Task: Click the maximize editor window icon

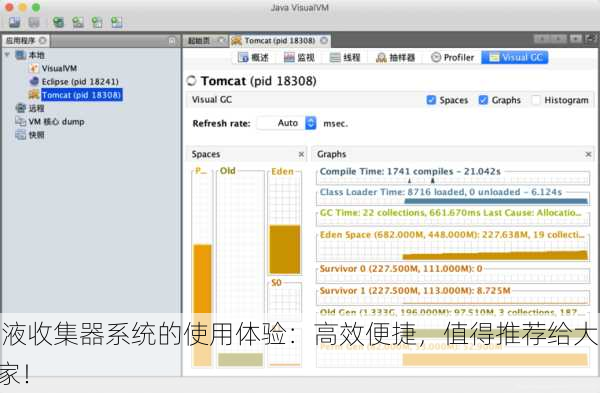Action: coord(591,39)
